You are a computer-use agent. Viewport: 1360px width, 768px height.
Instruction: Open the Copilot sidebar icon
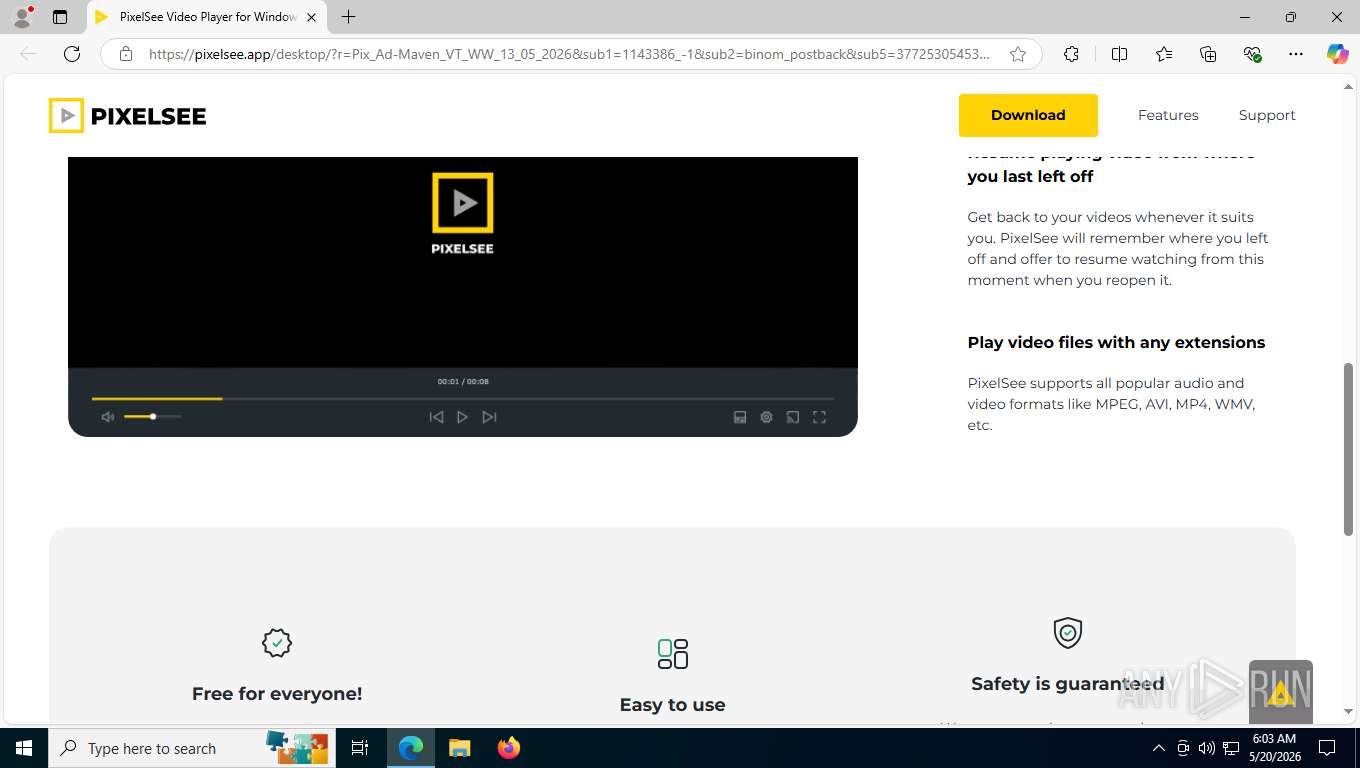[x=1337, y=54]
